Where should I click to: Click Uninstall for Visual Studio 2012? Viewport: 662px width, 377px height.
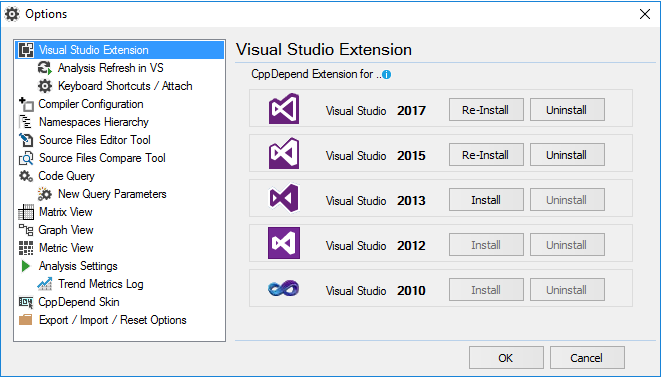(x=567, y=245)
